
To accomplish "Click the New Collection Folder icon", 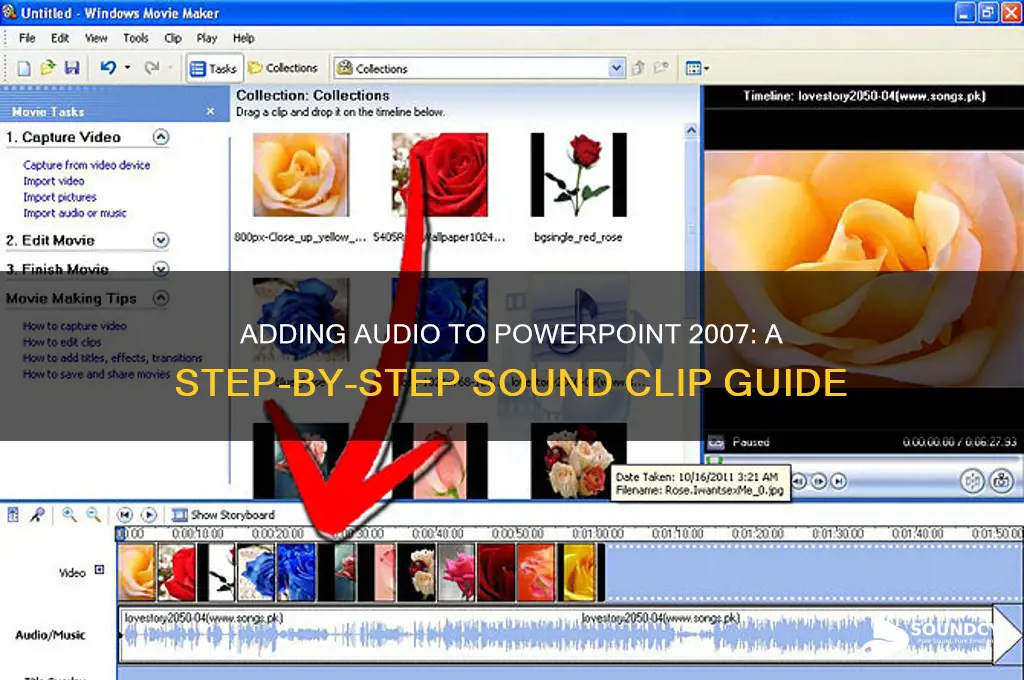I will [662, 68].
